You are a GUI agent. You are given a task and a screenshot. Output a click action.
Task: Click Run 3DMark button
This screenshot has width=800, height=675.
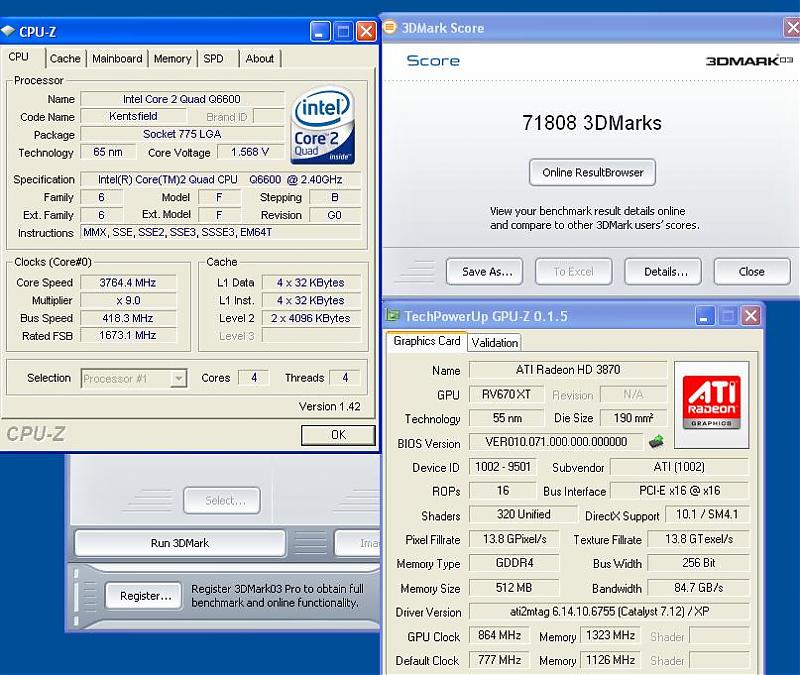tap(180, 543)
